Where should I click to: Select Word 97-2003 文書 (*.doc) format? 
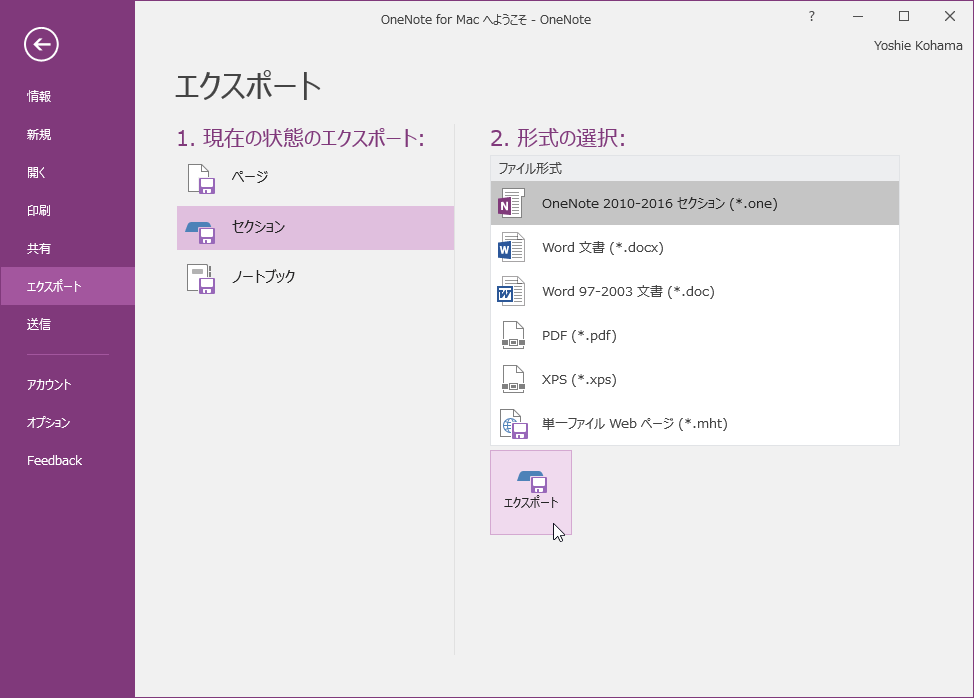(x=694, y=291)
